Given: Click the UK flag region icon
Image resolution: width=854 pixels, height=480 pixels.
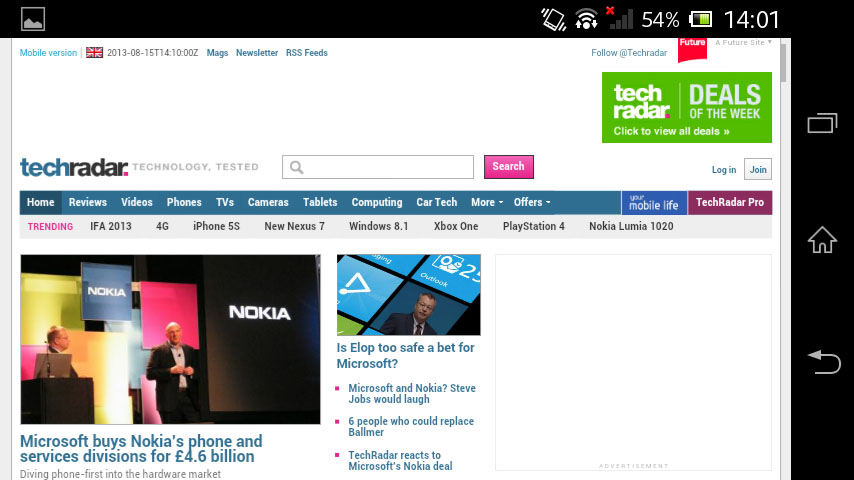Looking at the screenshot, I should (x=94, y=53).
